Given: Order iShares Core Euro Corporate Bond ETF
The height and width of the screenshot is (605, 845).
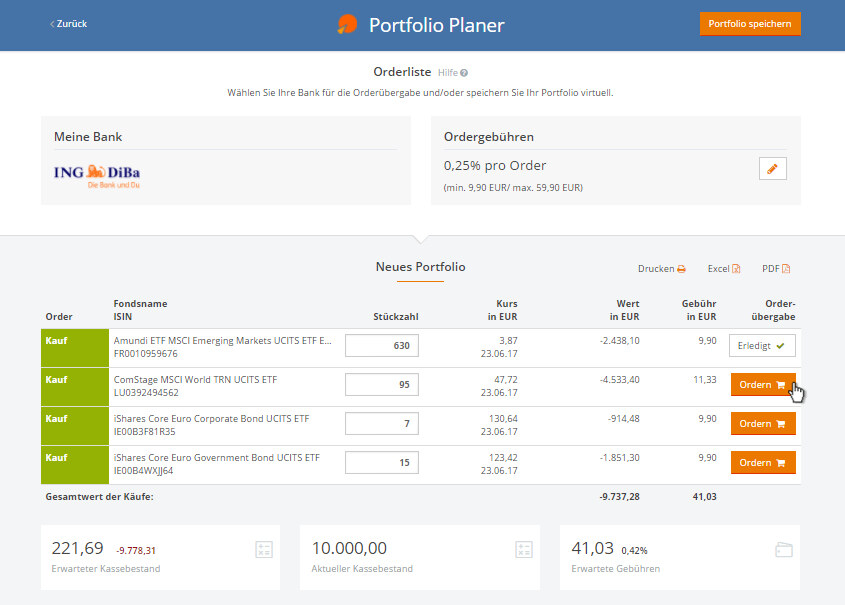Looking at the screenshot, I should (762, 424).
